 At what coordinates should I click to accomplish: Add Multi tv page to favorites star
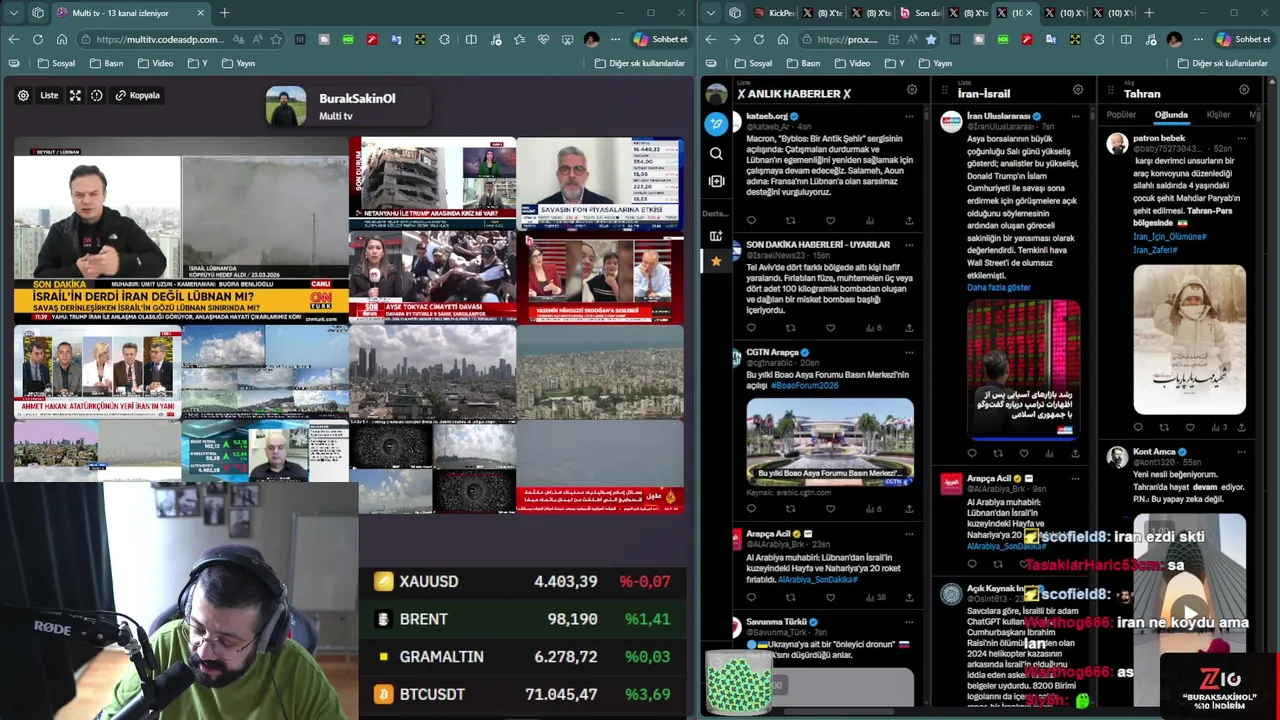coord(276,39)
